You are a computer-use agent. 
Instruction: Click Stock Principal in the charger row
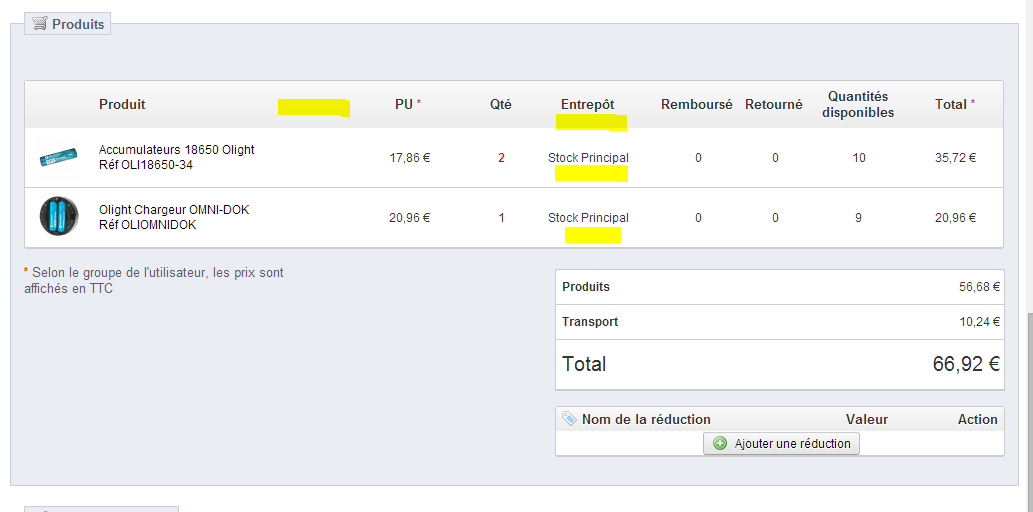tap(588, 217)
